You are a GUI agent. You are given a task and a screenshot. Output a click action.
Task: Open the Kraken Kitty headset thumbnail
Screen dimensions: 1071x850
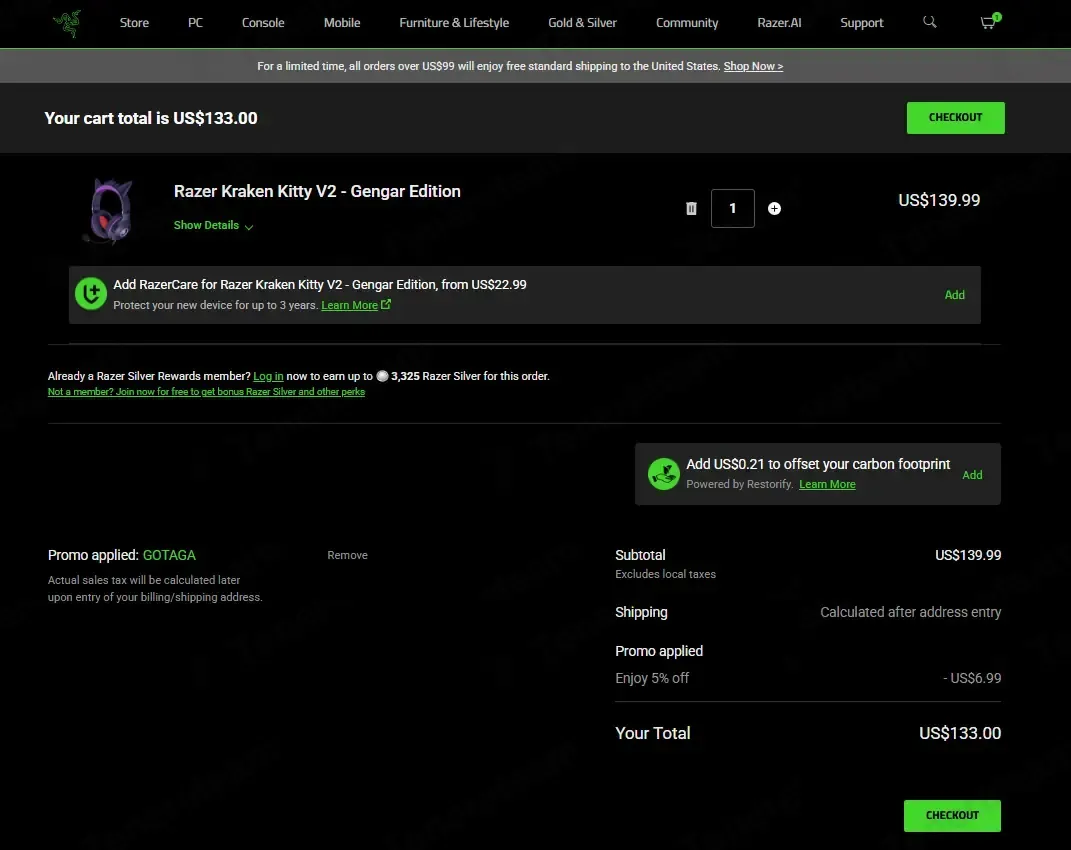pyautogui.click(x=107, y=210)
